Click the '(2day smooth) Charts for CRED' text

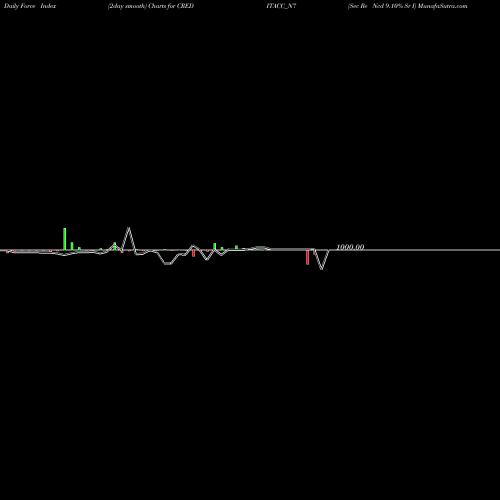(x=151, y=6)
